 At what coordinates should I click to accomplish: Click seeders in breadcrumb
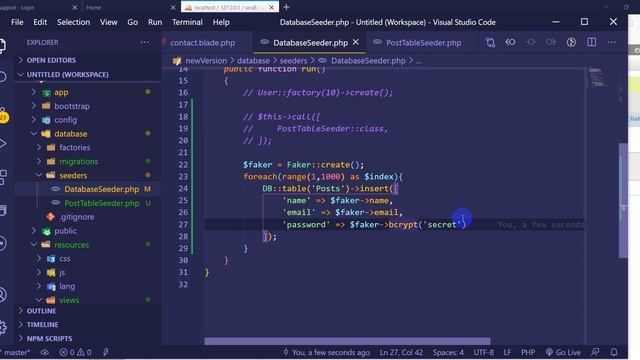click(x=293, y=61)
